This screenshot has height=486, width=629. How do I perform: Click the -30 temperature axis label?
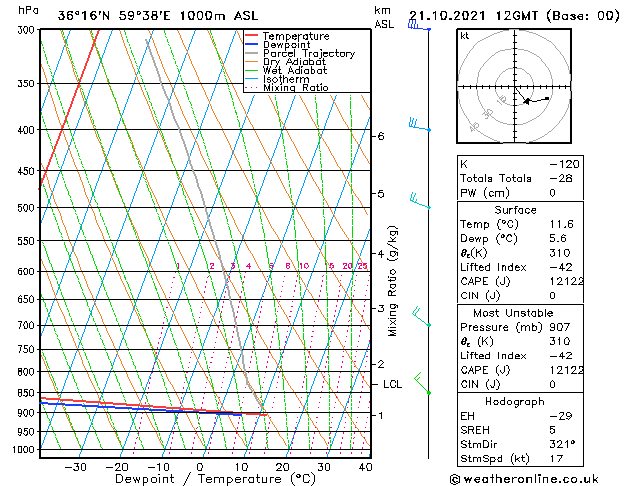[75, 467]
